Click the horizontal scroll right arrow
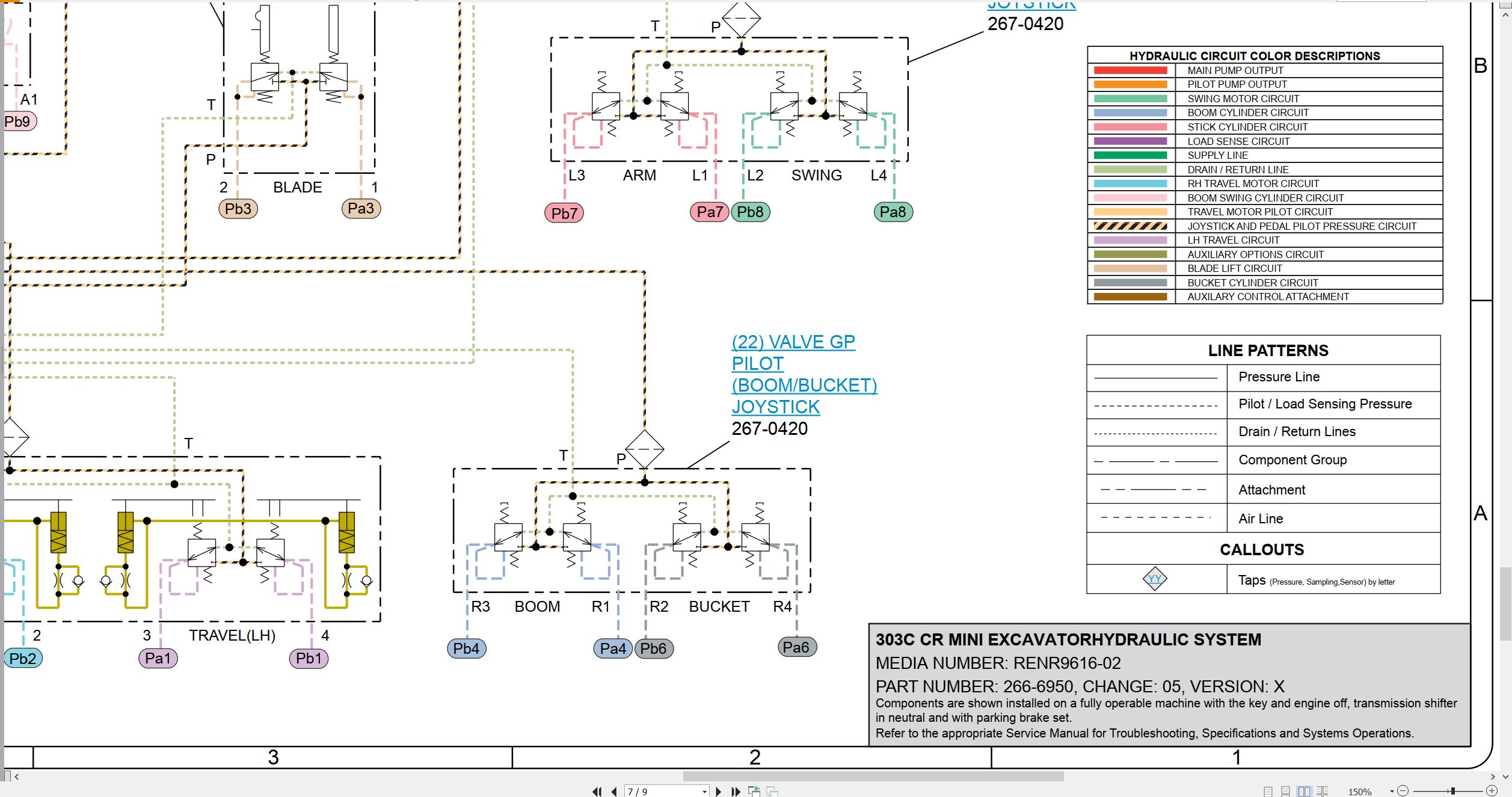This screenshot has width=1512, height=797. coord(1493,777)
